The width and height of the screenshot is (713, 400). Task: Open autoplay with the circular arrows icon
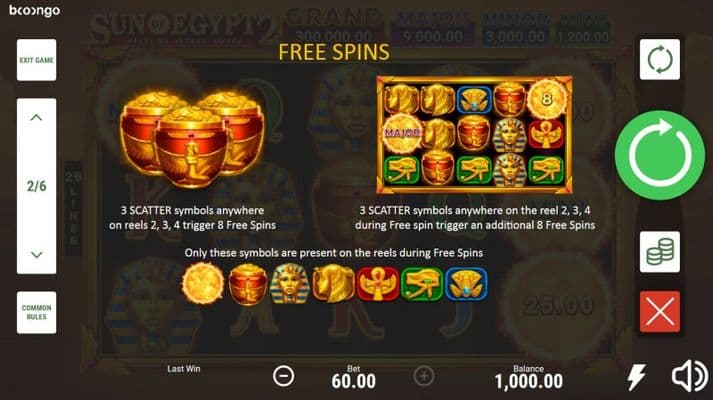point(660,60)
